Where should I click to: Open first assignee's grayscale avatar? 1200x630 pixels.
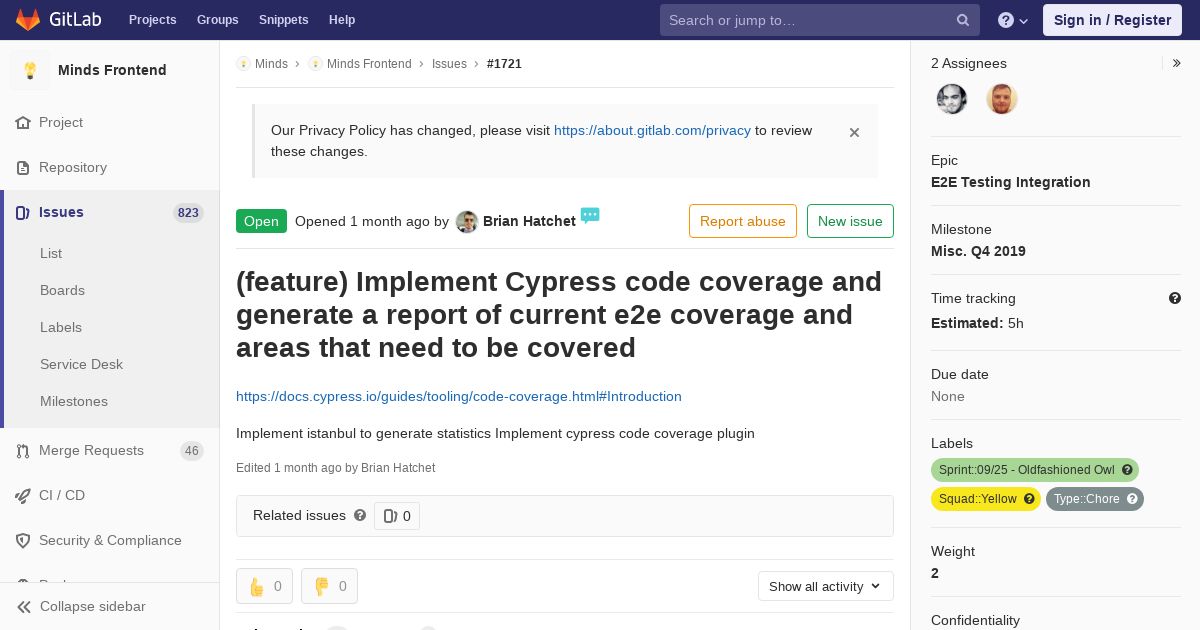tap(952, 98)
